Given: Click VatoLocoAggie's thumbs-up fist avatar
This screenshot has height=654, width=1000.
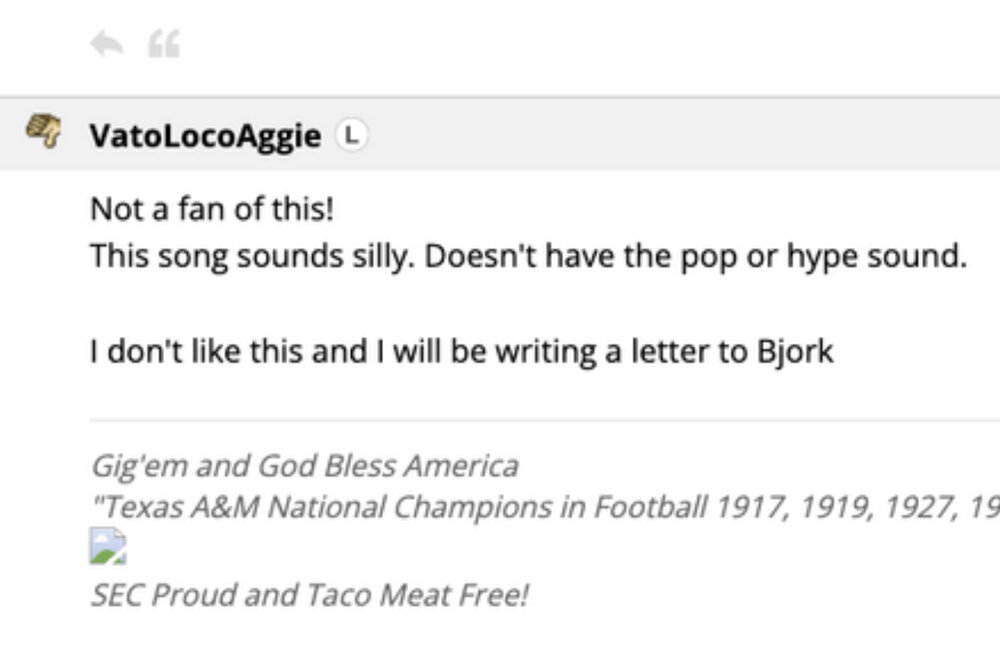Looking at the screenshot, I should [42, 133].
